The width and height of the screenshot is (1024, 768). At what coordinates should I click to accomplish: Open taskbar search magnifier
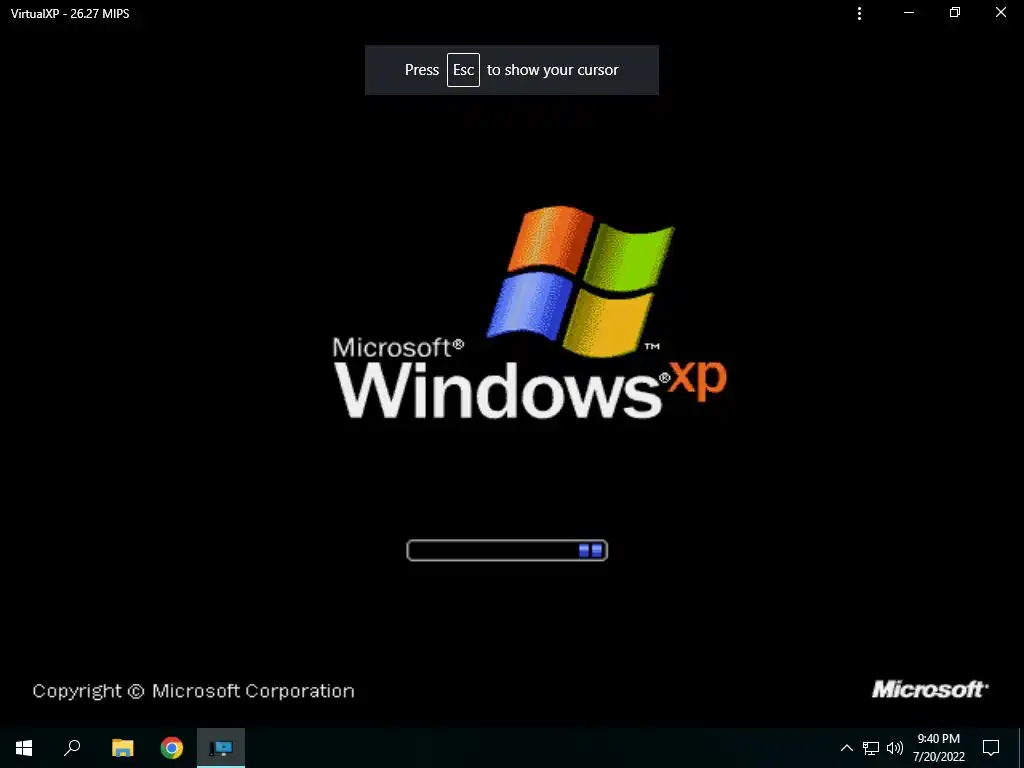tap(72, 748)
